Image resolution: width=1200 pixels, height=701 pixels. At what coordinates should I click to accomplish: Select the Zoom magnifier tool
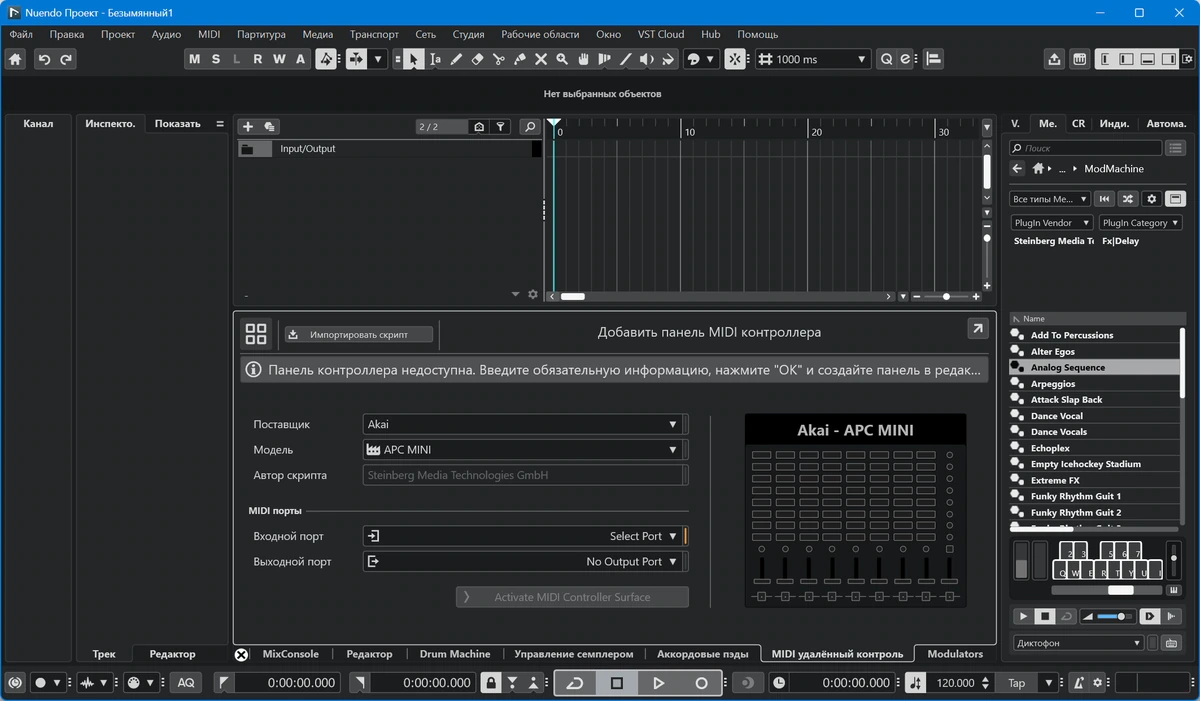point(562,59)
